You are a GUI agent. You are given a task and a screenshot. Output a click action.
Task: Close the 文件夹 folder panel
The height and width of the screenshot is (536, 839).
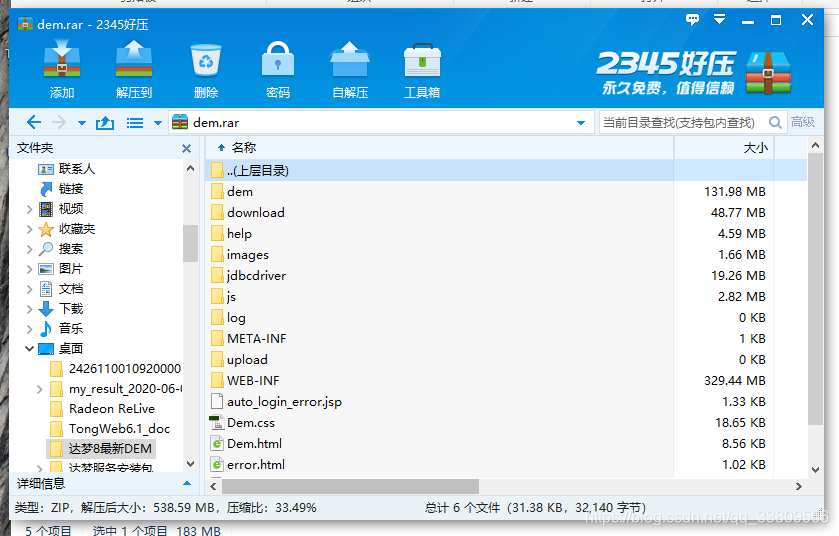pos(186,148)
